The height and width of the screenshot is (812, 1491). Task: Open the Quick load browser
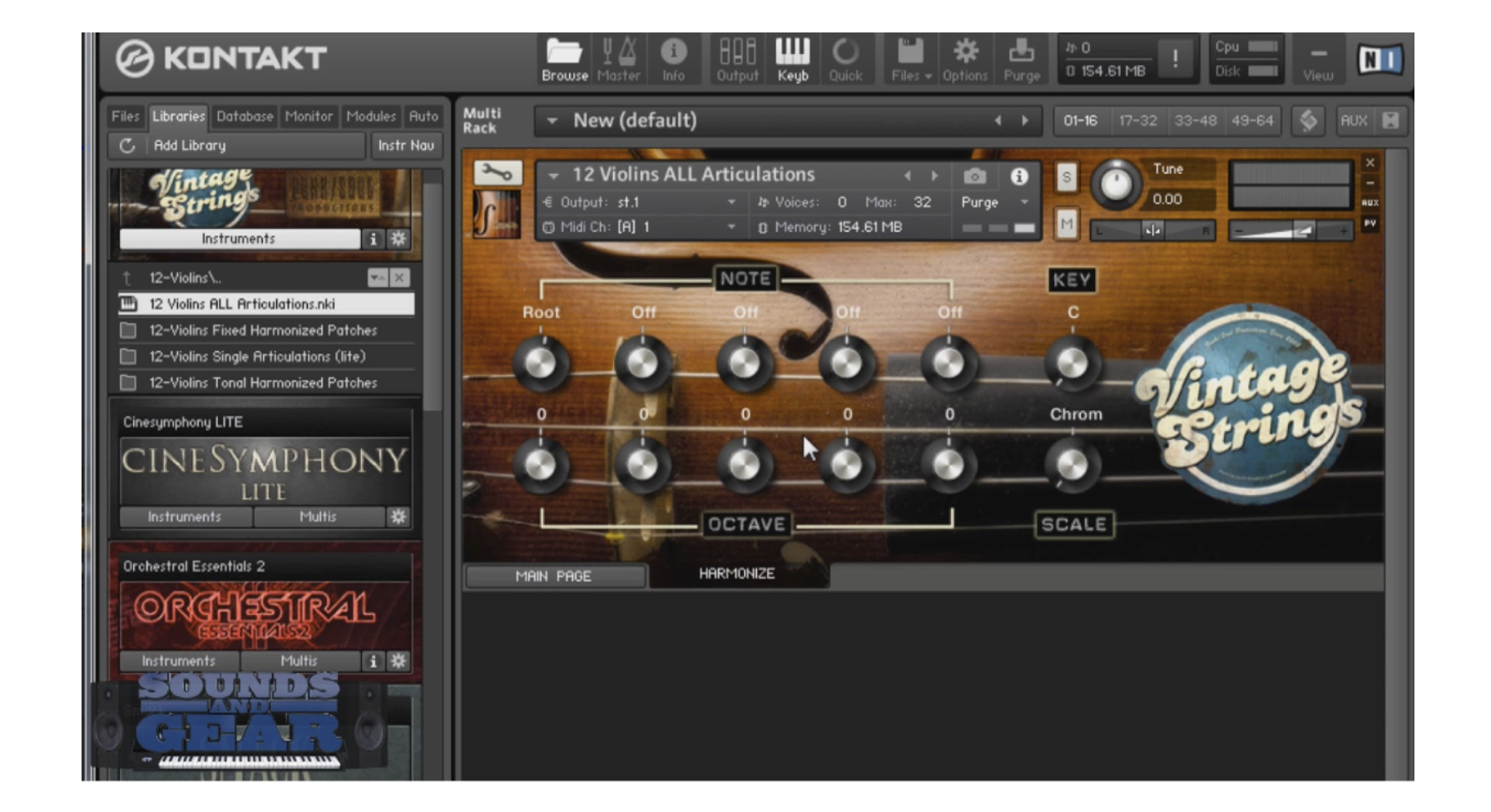point(845,60)
